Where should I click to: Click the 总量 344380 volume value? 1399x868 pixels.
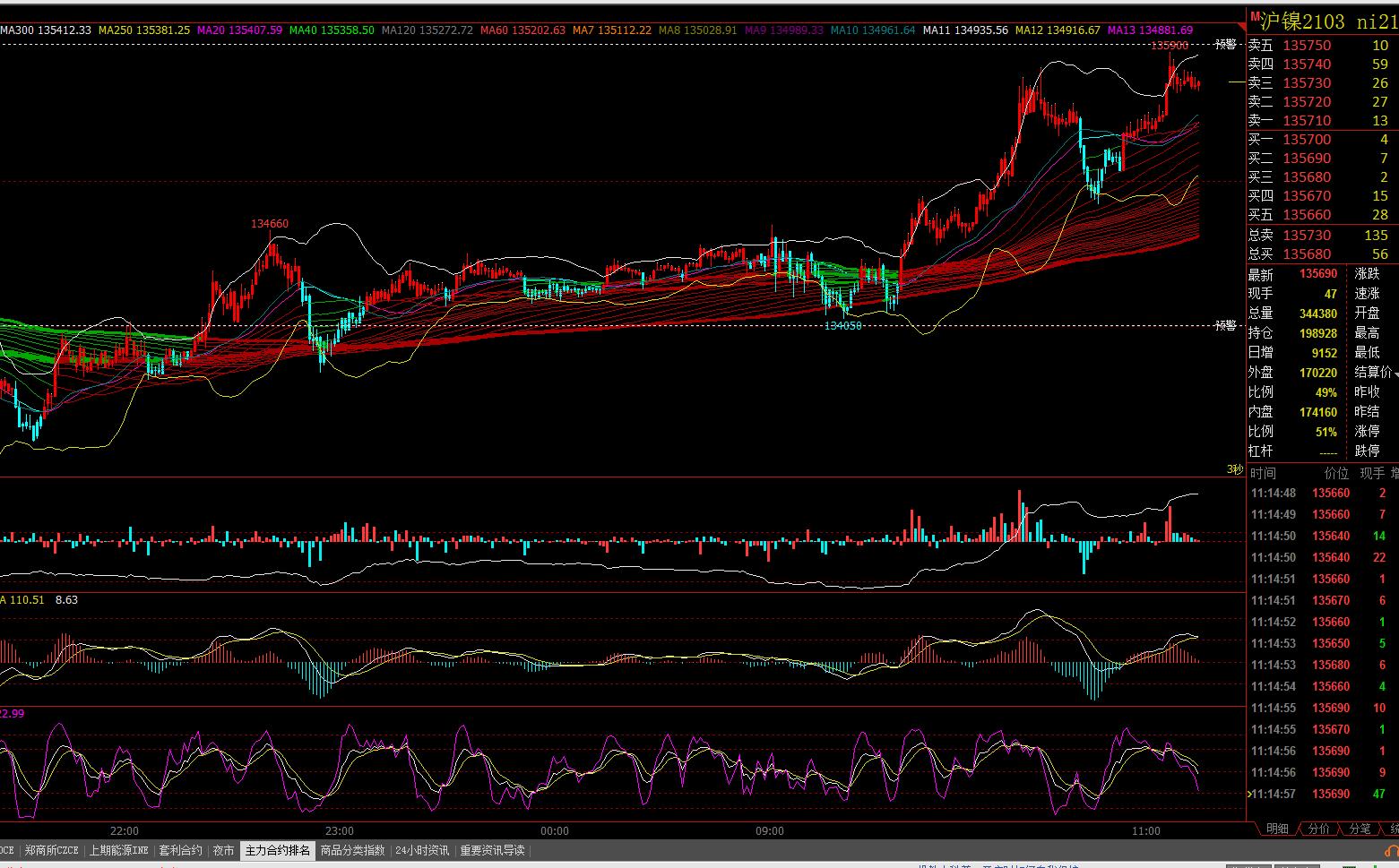pos(1317,314)
